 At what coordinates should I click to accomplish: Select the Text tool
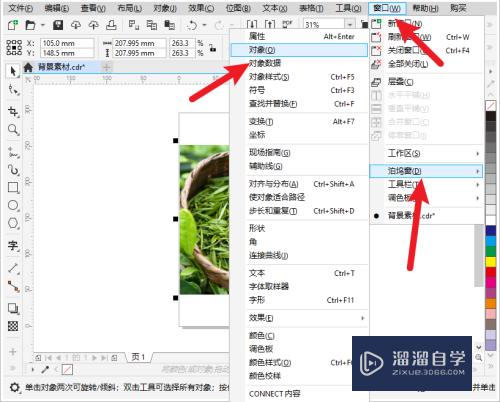pyautogui.click(x=13, y=246)
